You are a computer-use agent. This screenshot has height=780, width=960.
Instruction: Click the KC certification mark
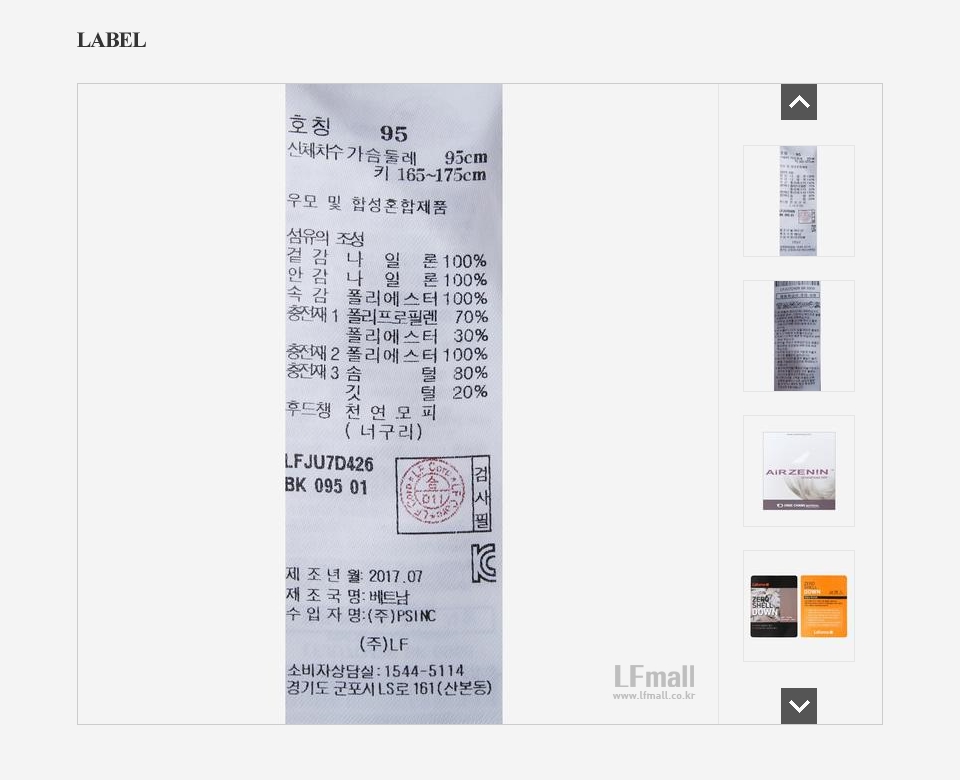point(483,563)
